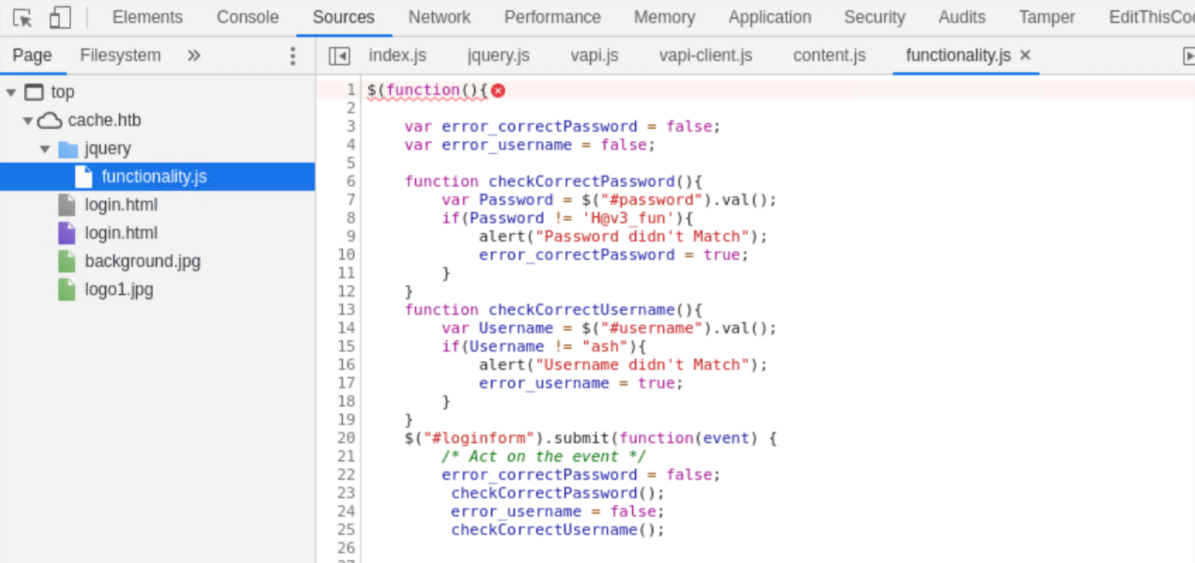
Task: Close the functionality.js tab
Action: coord(1025,56)
